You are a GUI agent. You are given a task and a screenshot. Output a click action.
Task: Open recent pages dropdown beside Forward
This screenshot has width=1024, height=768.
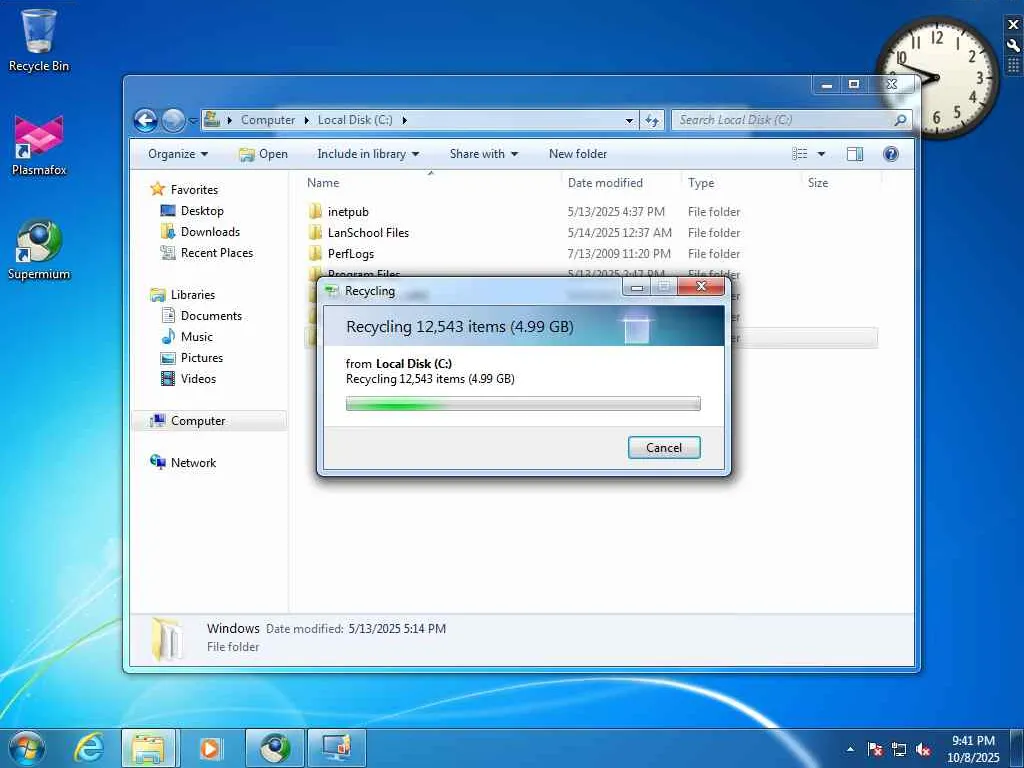tap(193, 121)
